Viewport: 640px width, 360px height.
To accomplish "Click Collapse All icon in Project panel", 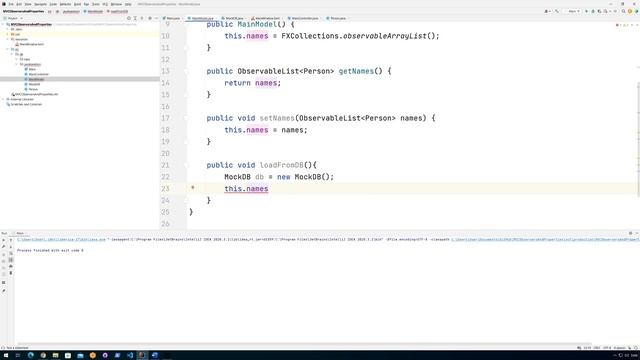I will [x=142, y=18].
